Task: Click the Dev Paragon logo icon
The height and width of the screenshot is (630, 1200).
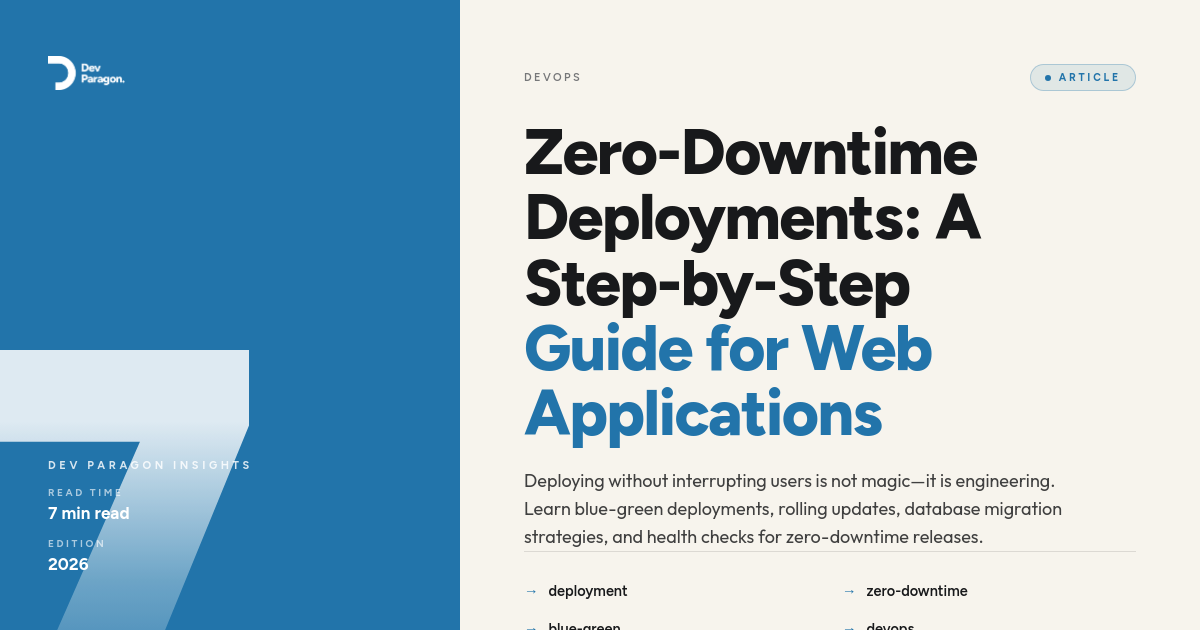Action: coord(61,73)
